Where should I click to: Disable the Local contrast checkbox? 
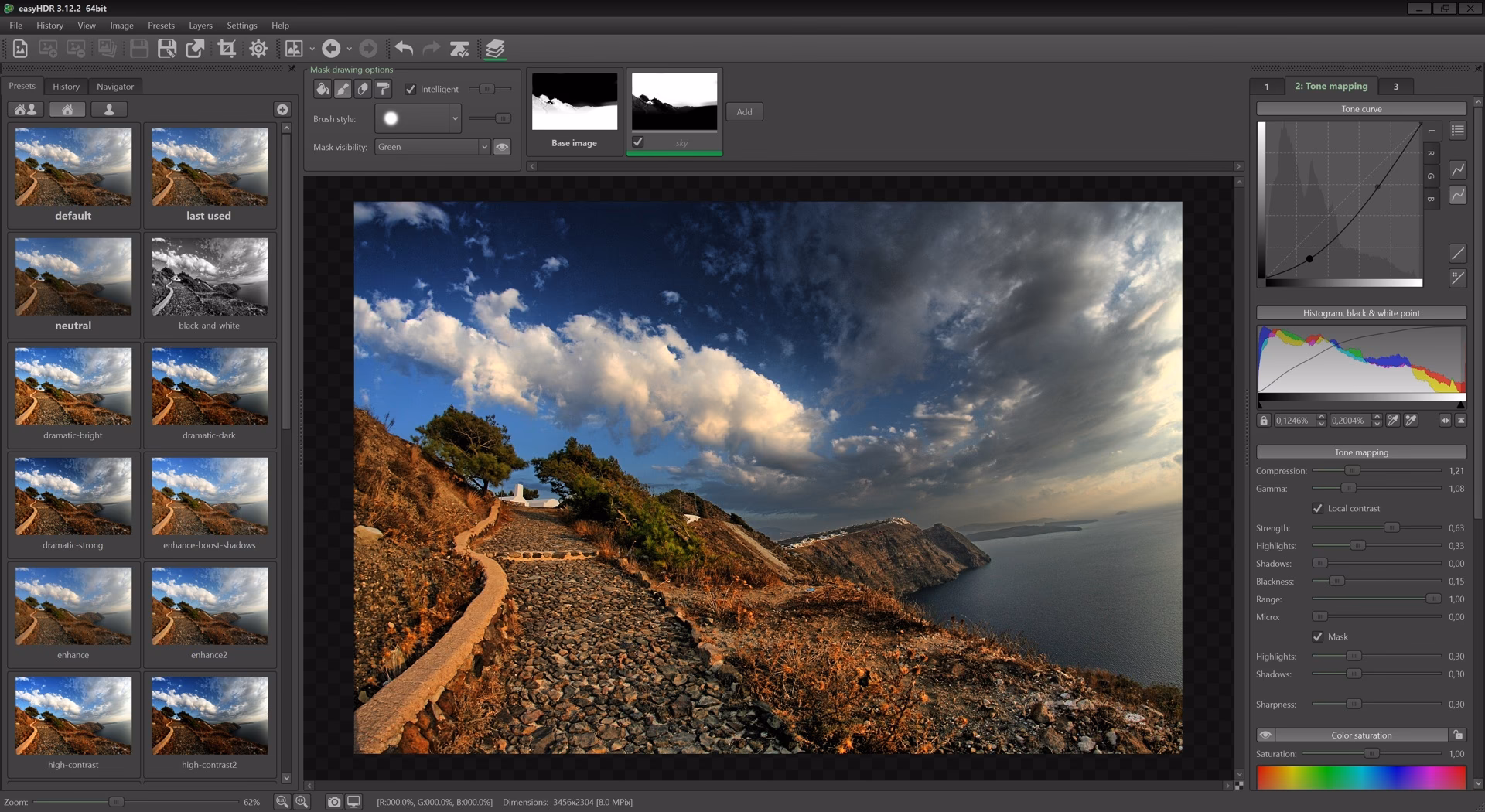pos(1318,508)
